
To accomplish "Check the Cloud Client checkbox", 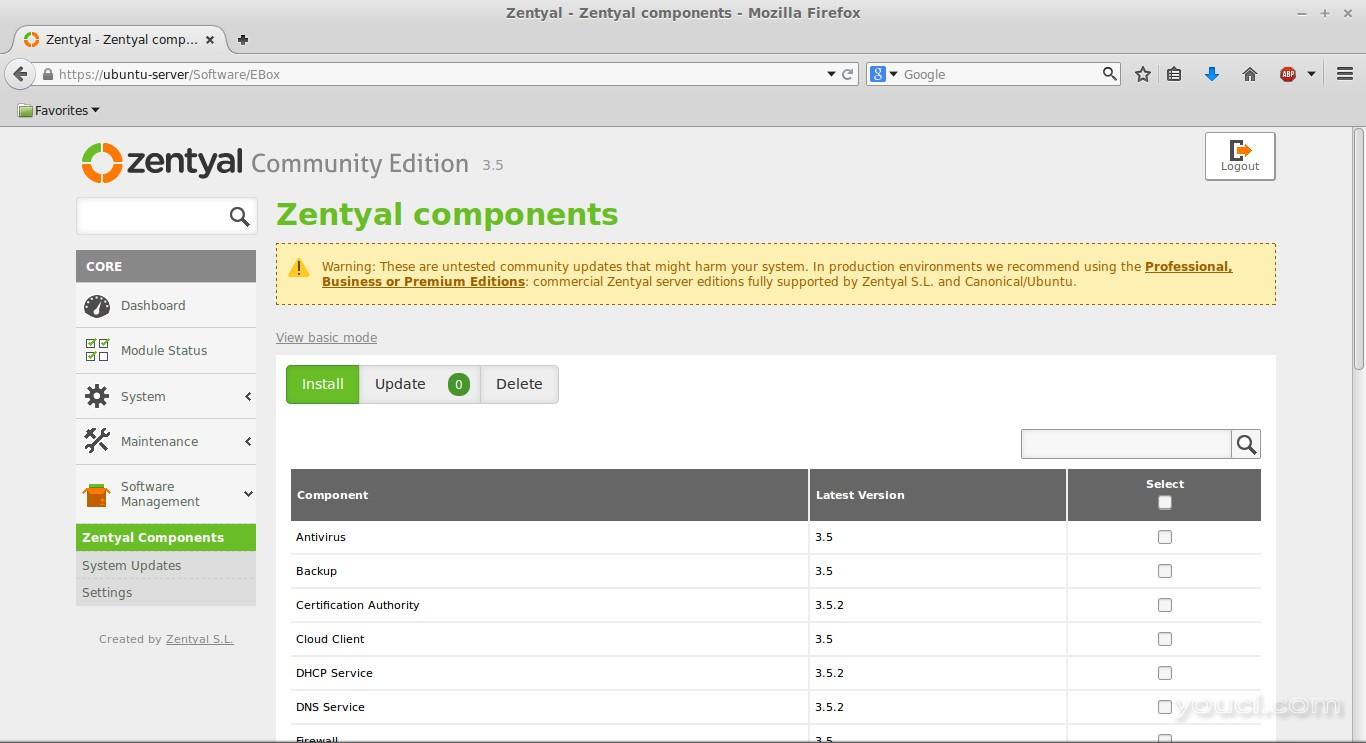I will tap(1164, 639).
